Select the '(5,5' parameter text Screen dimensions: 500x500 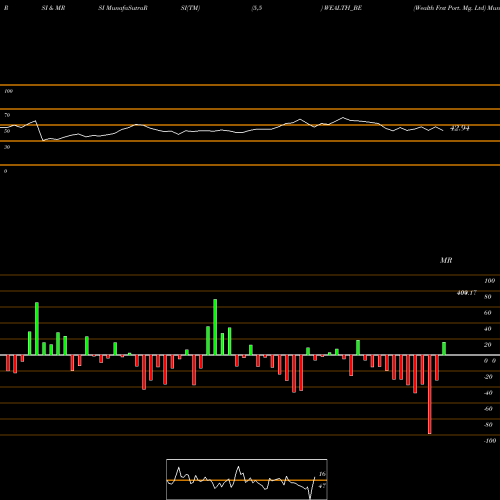coord(257,8)
